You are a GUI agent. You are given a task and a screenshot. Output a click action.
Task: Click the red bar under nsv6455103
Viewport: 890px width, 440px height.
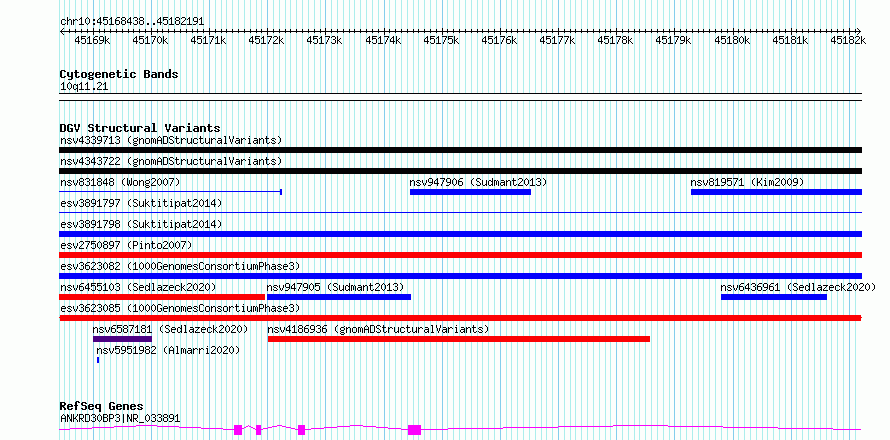(162, 297)
